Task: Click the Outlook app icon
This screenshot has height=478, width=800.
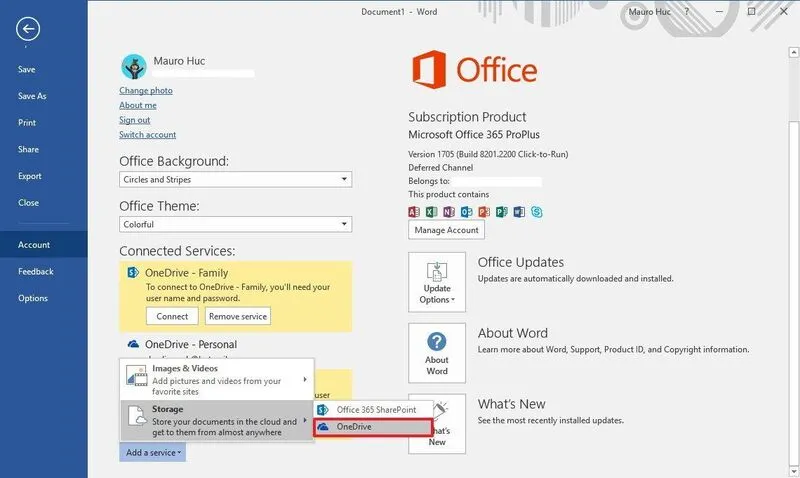Action: pos(466,212)
